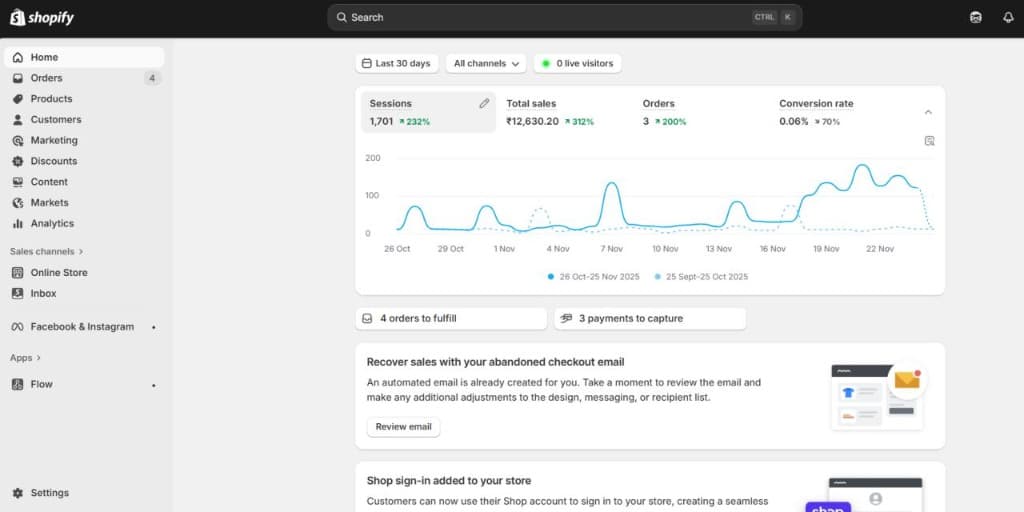Click the Analytics bar chart icon

click(18, 223)
